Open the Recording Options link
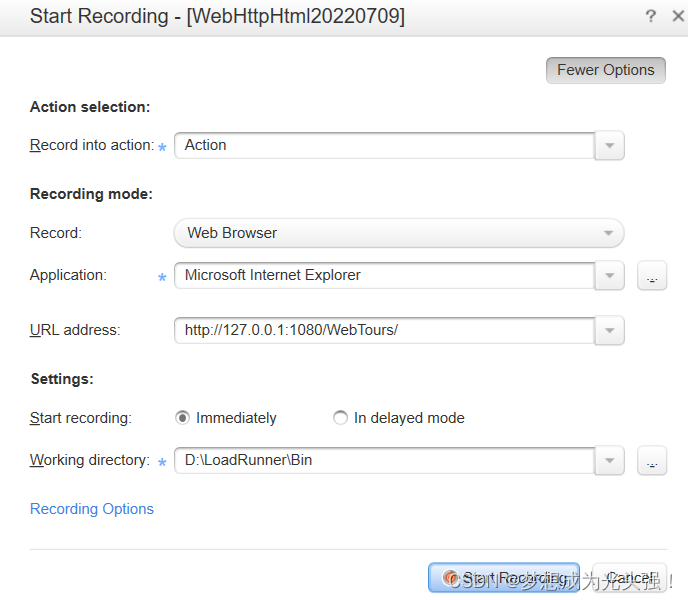688x600 pixels. [92, 509]
